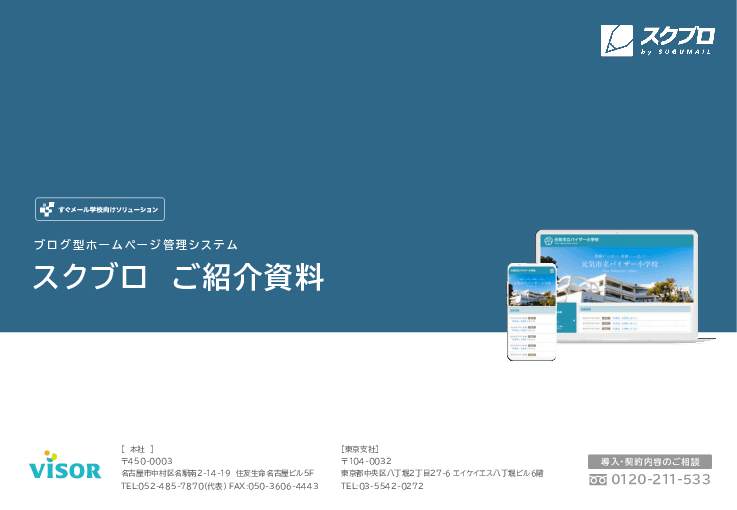Click the checkered icon inside the すぐメール badge

47,209
